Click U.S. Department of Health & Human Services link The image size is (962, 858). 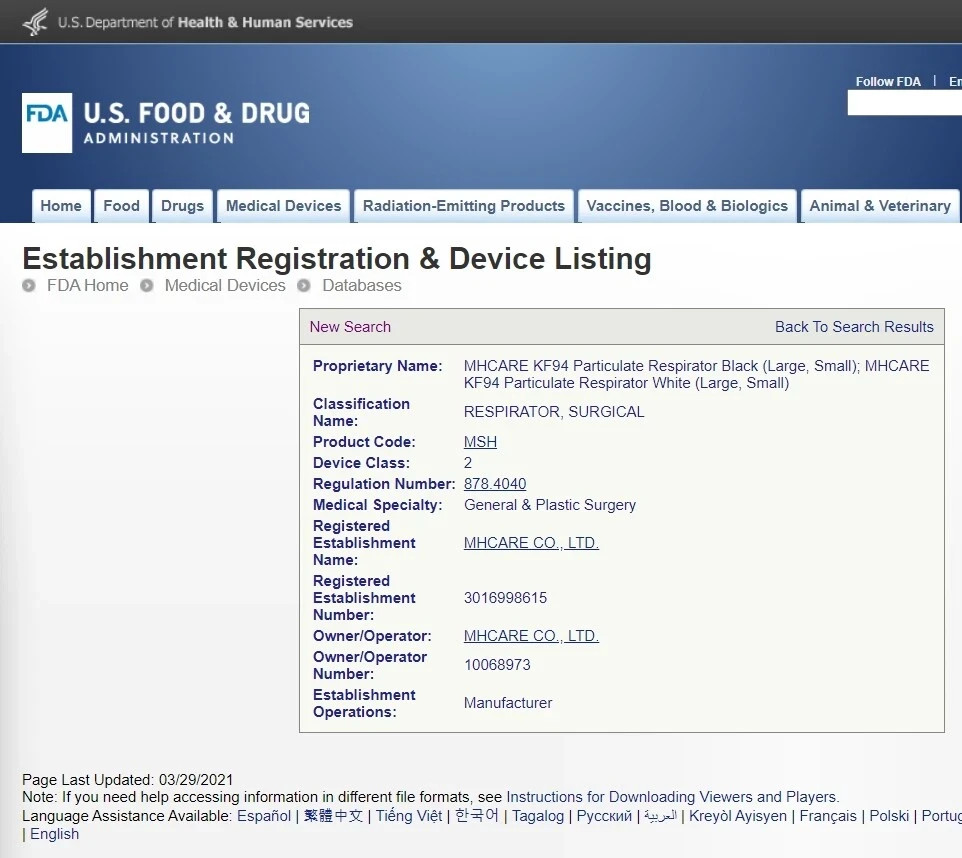pyautogui.click(x=205, y=22)
